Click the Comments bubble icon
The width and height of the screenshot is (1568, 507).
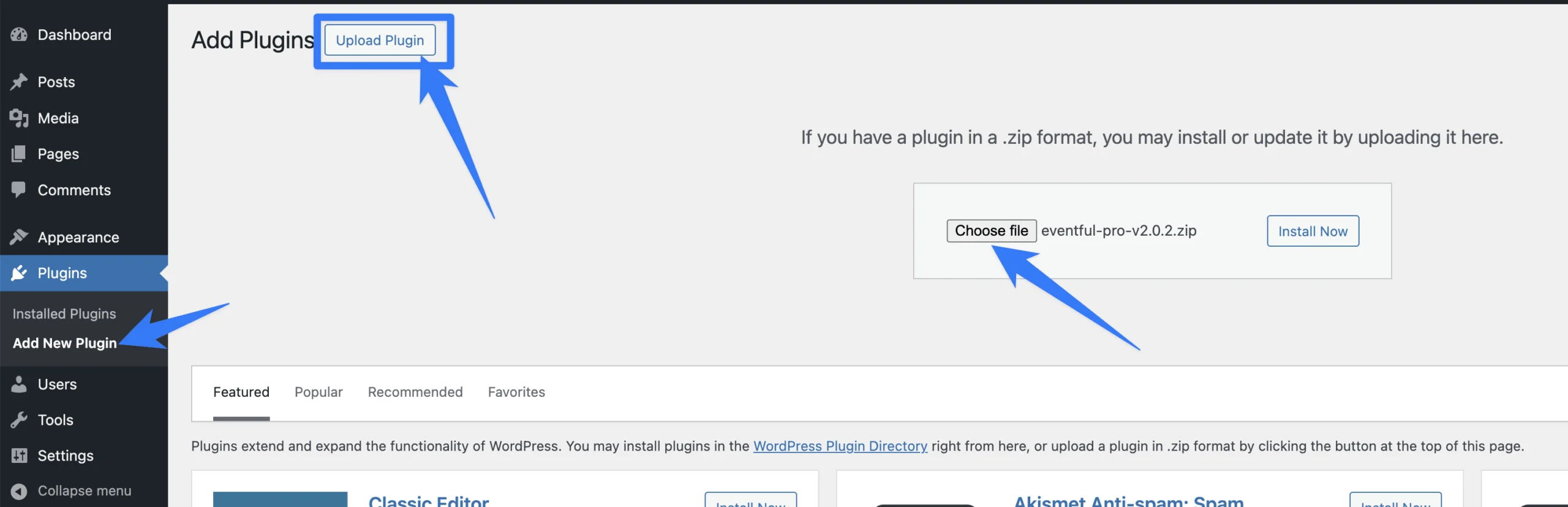(19, 190)
